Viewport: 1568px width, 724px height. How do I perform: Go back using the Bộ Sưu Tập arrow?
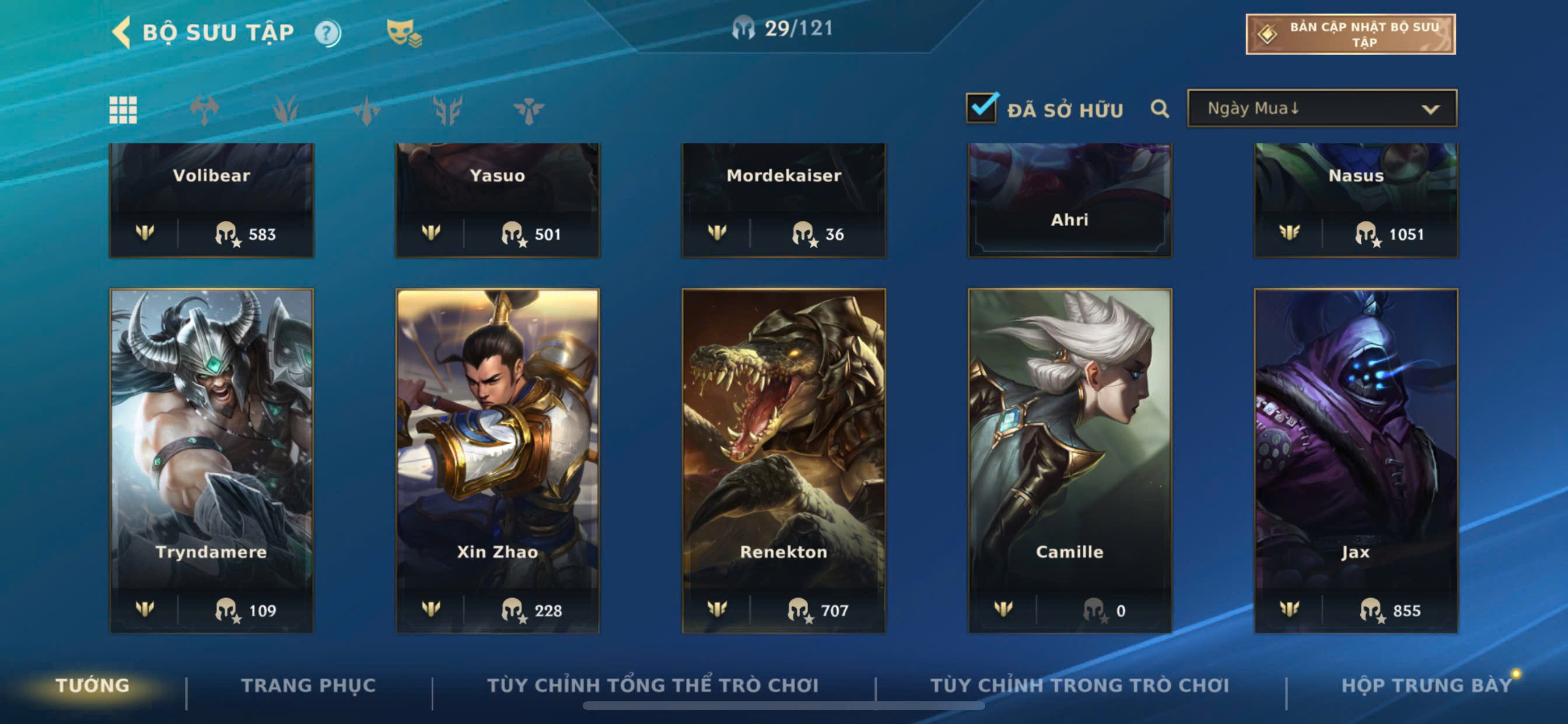click(x=121, y=31)
